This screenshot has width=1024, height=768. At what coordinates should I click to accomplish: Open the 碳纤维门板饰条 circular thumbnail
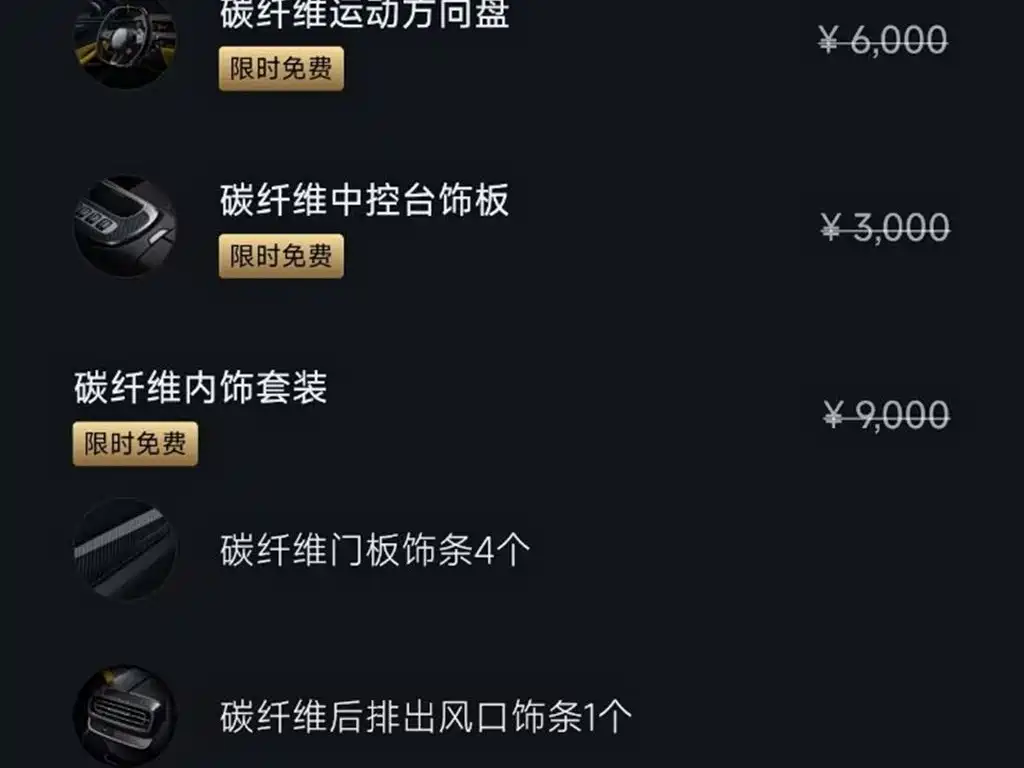coord(125,549)
